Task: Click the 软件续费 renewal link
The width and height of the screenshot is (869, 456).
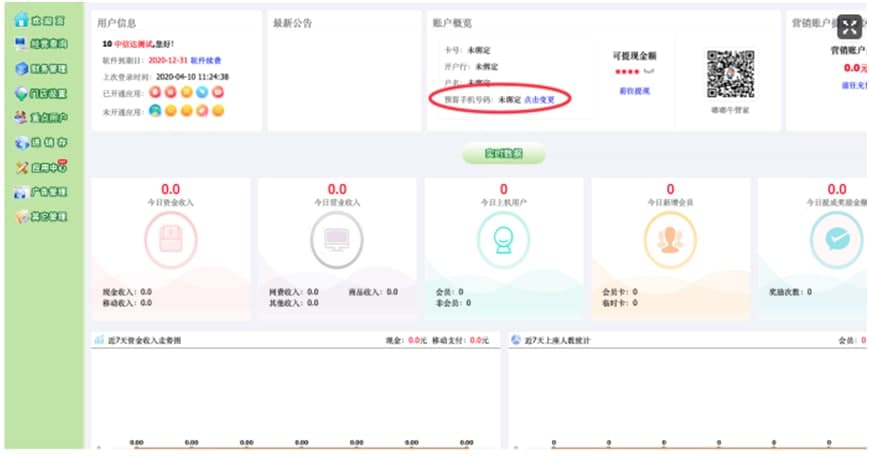Action: coord(206,60)
